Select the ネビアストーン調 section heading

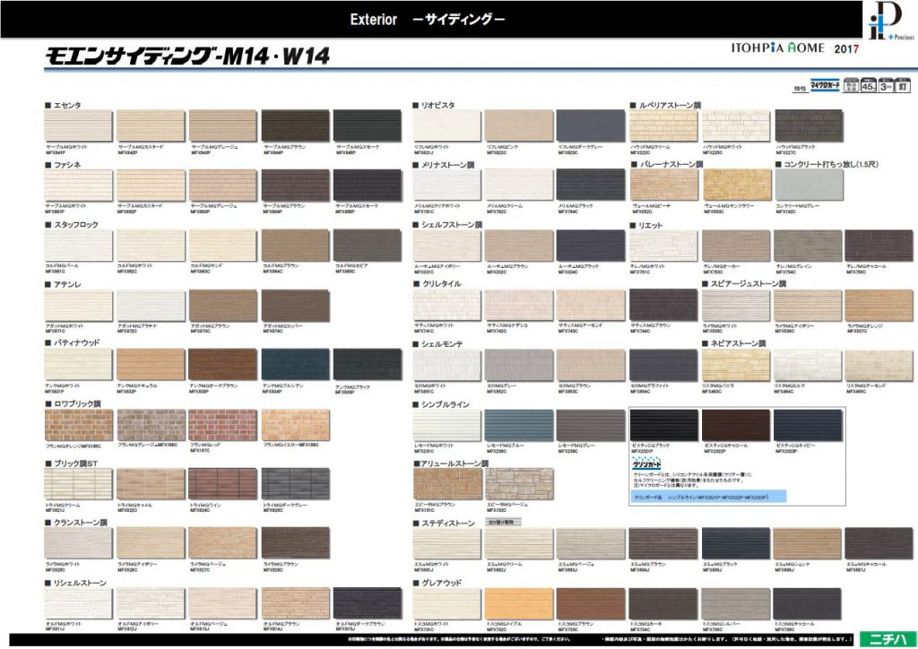pos(734,344)
